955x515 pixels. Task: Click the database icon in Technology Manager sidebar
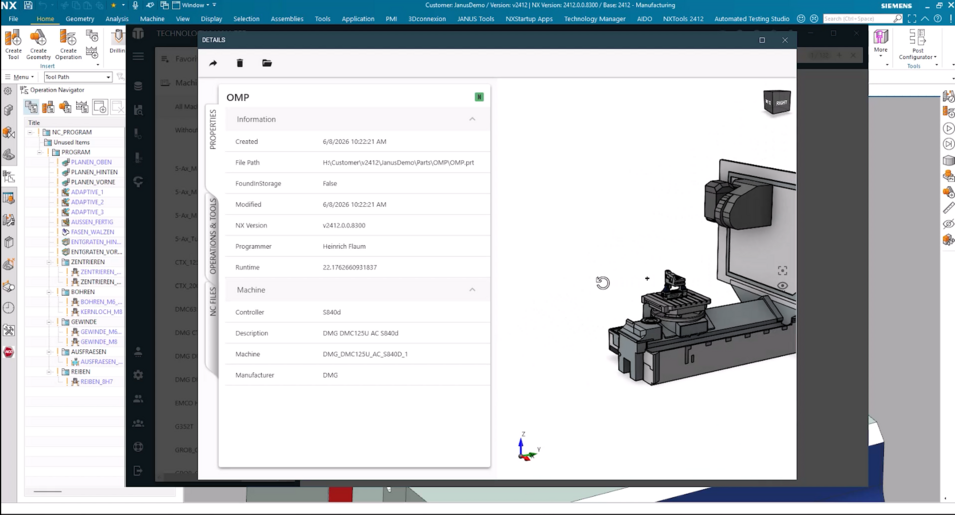[138, 86]
